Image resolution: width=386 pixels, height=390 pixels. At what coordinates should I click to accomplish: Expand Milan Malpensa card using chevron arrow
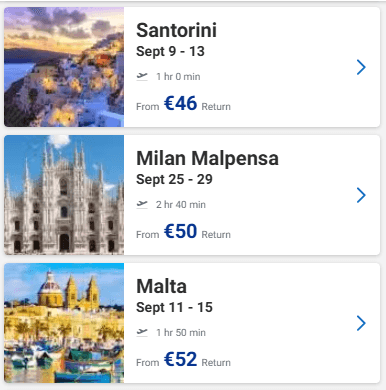pos(361,195)
